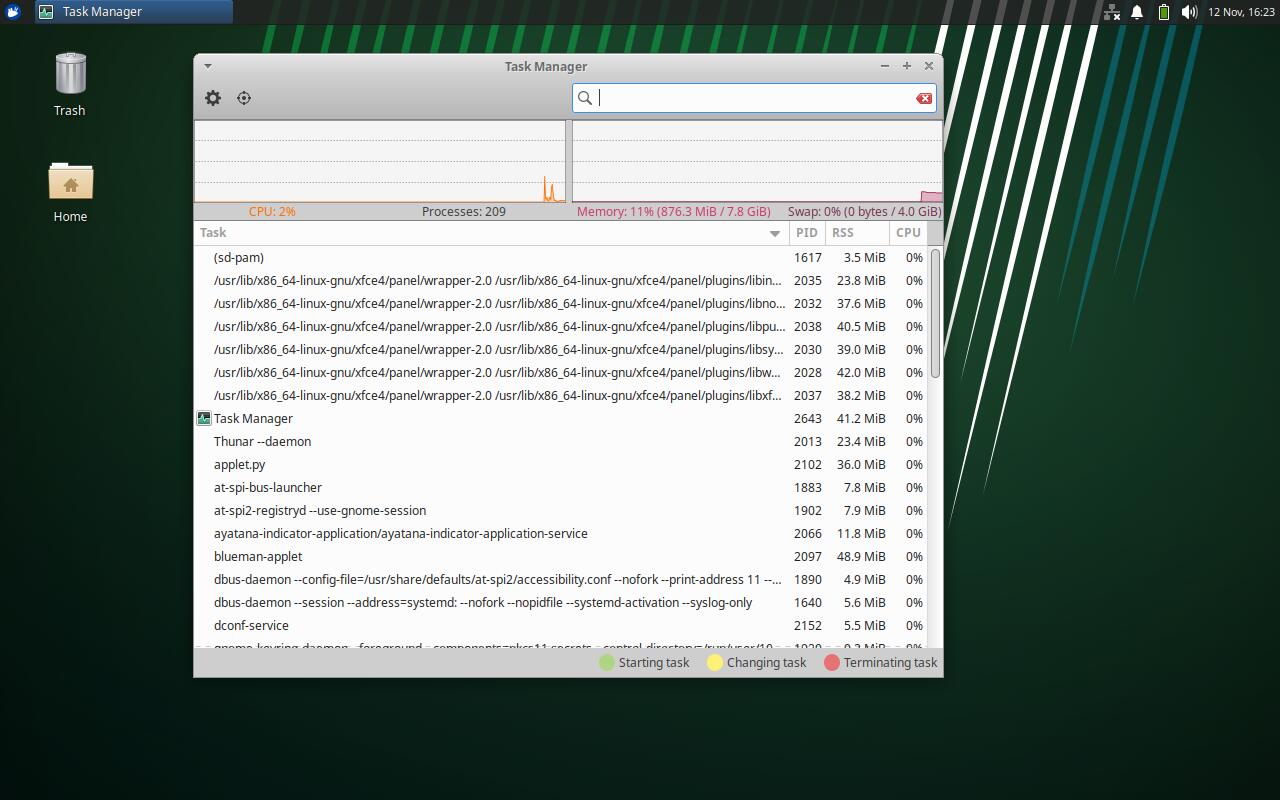The width and height of the screenshot is (1280, 800).
Task: Focus the process search input field
Action: click(754, 98)
